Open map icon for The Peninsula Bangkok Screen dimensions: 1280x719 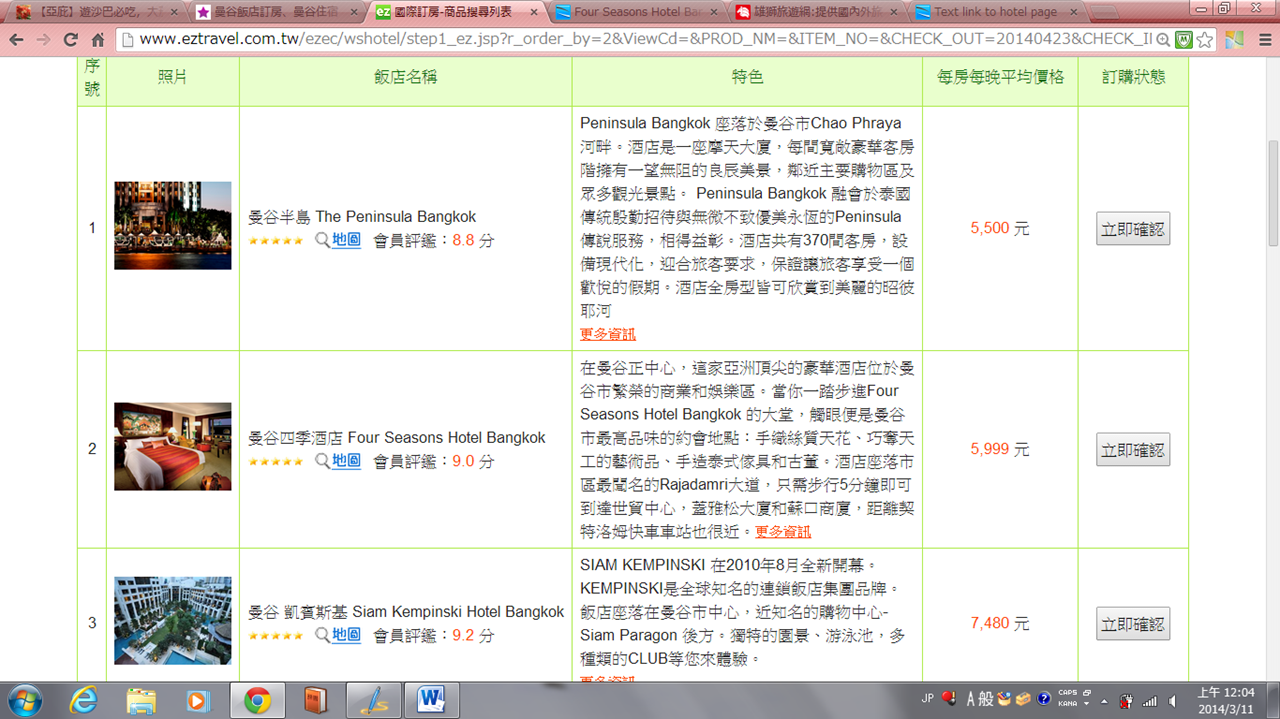(x=322, y=240)
